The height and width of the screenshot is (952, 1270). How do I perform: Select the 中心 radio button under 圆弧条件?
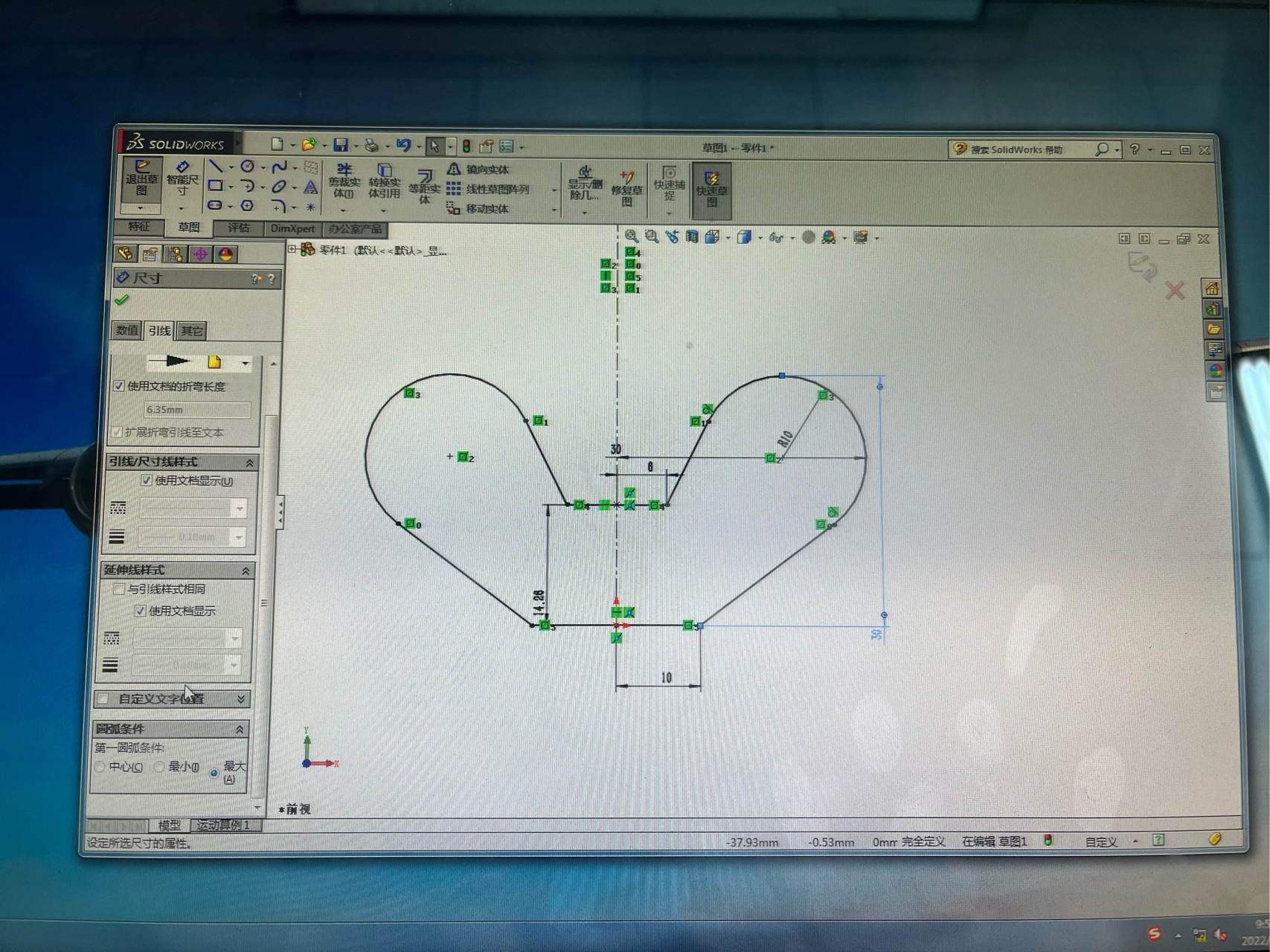(100, 767)
